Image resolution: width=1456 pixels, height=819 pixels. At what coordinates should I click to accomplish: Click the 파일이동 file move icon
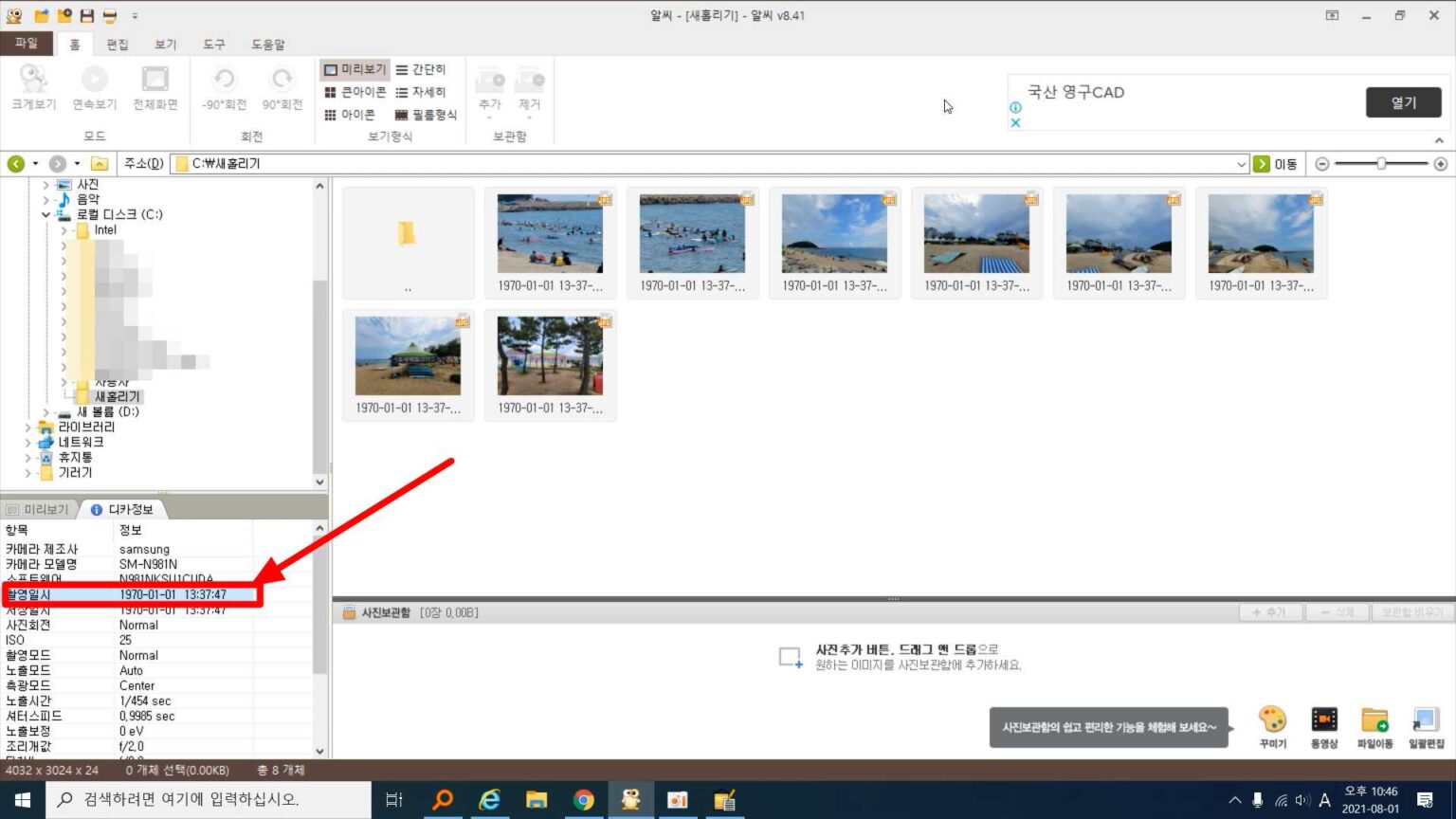tap(1374, 725)
